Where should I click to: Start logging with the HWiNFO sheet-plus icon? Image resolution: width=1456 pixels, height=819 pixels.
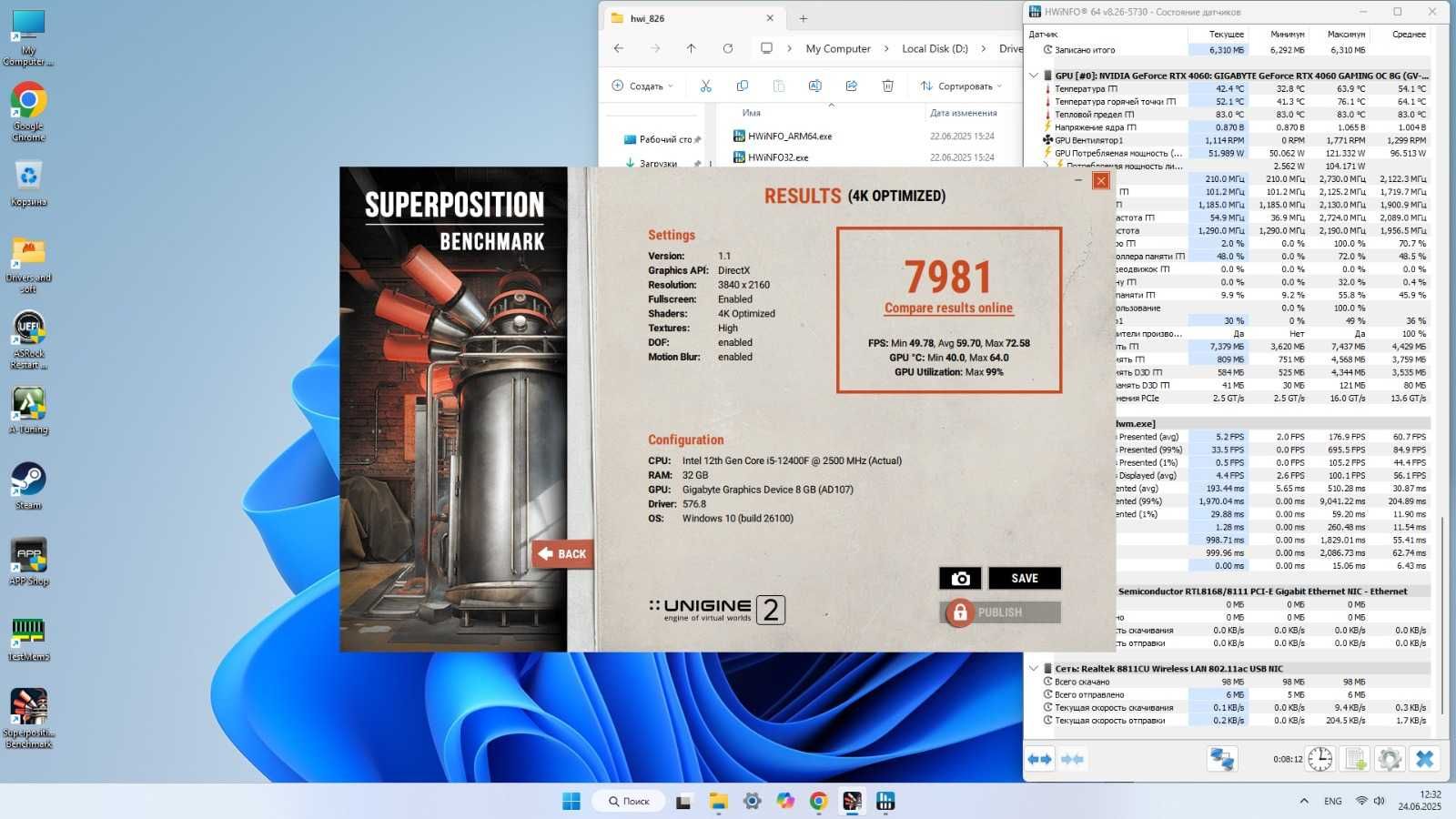pyautogui.click(x=1355, y=759)
